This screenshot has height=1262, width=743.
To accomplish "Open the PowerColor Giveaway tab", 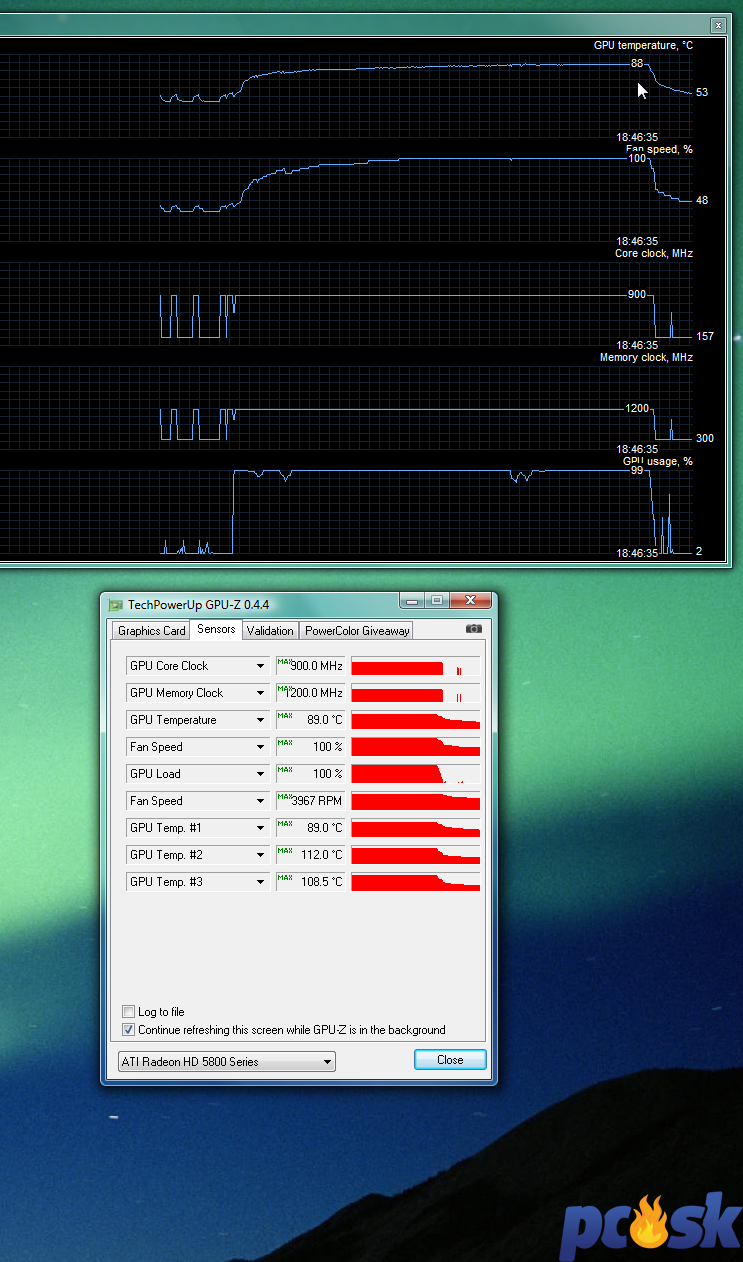I will (x=357, y=631).
